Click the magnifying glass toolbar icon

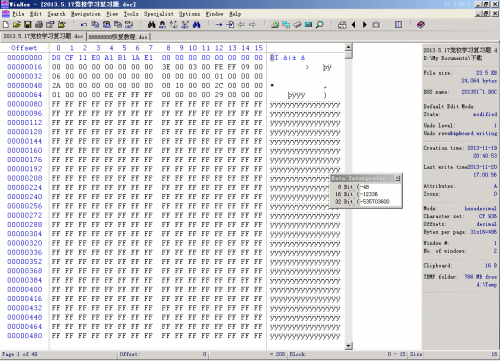[x=320, y=25]
